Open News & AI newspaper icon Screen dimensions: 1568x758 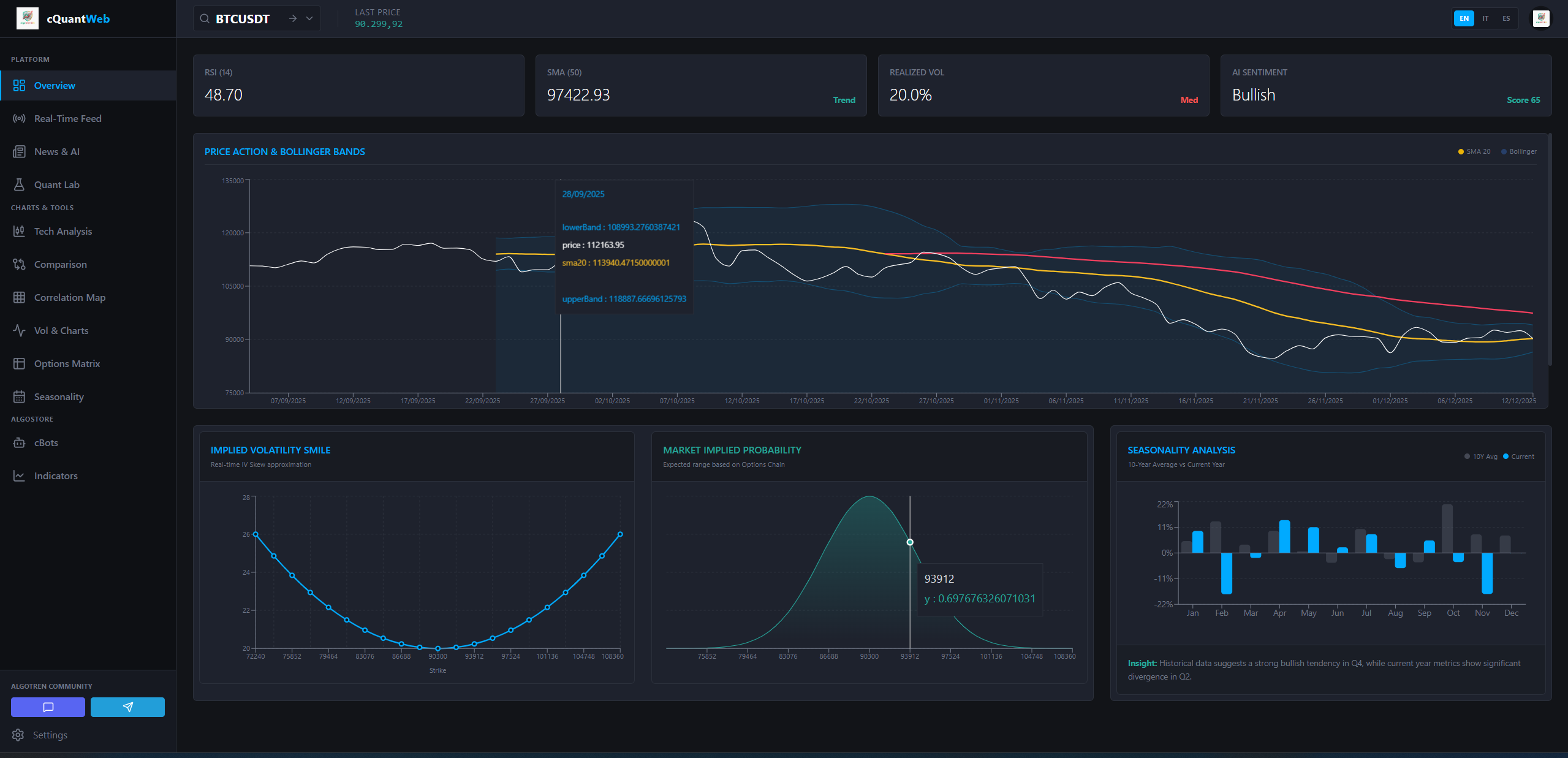(19, 151)
